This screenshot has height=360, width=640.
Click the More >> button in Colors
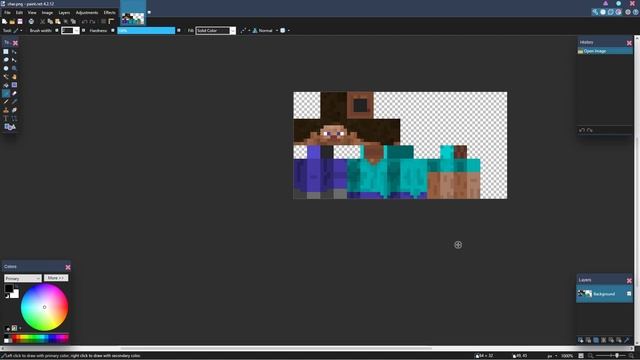[x=56, y=278]
